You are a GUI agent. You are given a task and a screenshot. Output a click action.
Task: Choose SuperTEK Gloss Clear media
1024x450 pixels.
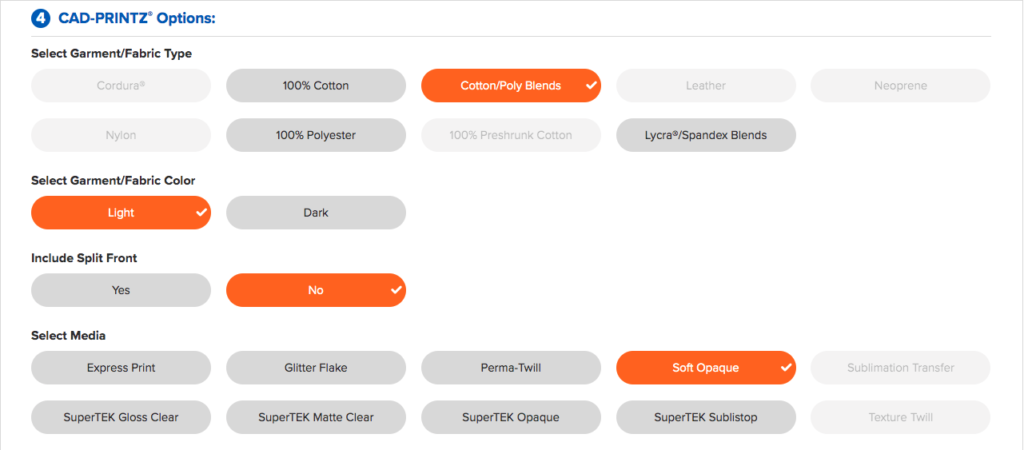point(121,417)
